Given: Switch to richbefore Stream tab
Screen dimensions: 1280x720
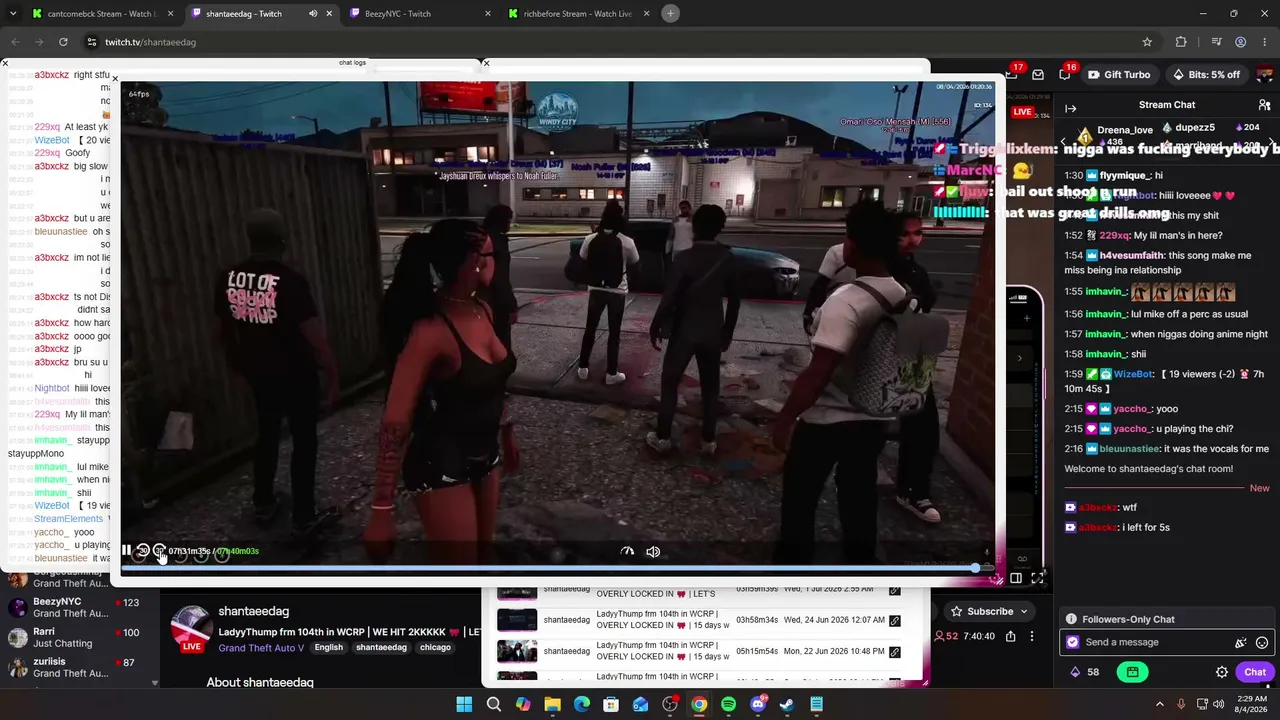Looking at the screenshot, I should (x=579, y=14).
